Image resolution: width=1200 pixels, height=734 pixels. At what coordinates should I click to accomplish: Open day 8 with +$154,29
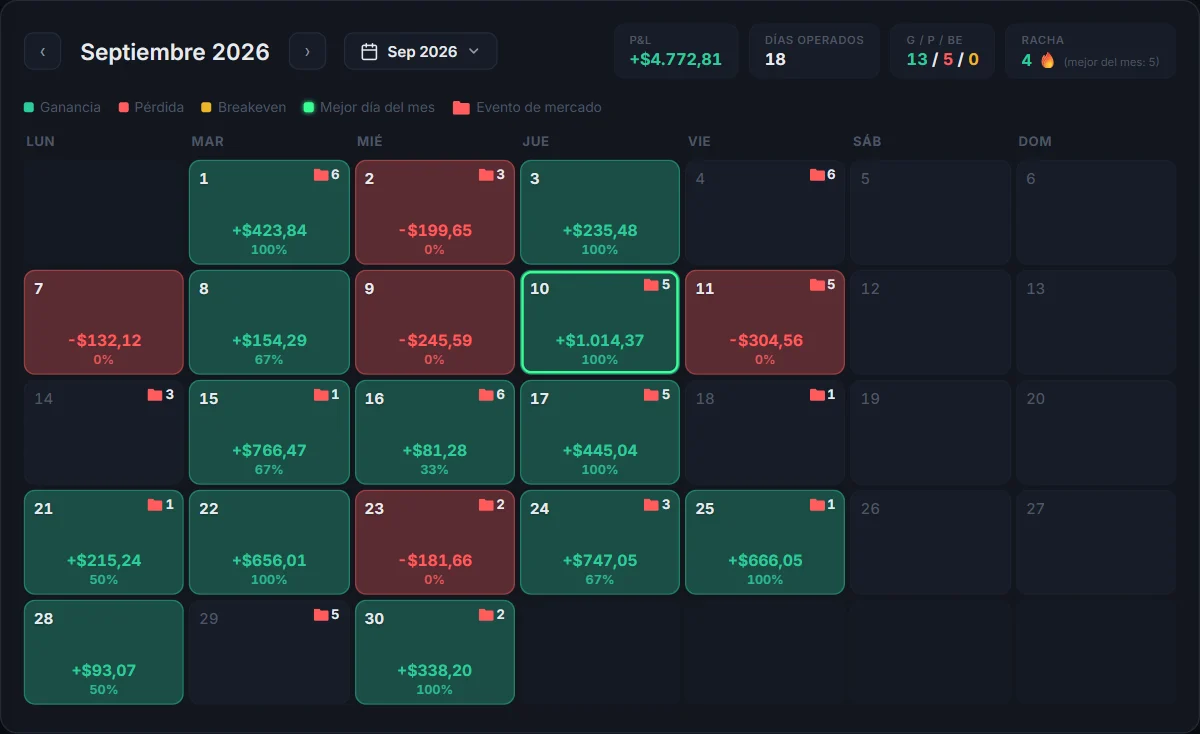tap(269, 322)
